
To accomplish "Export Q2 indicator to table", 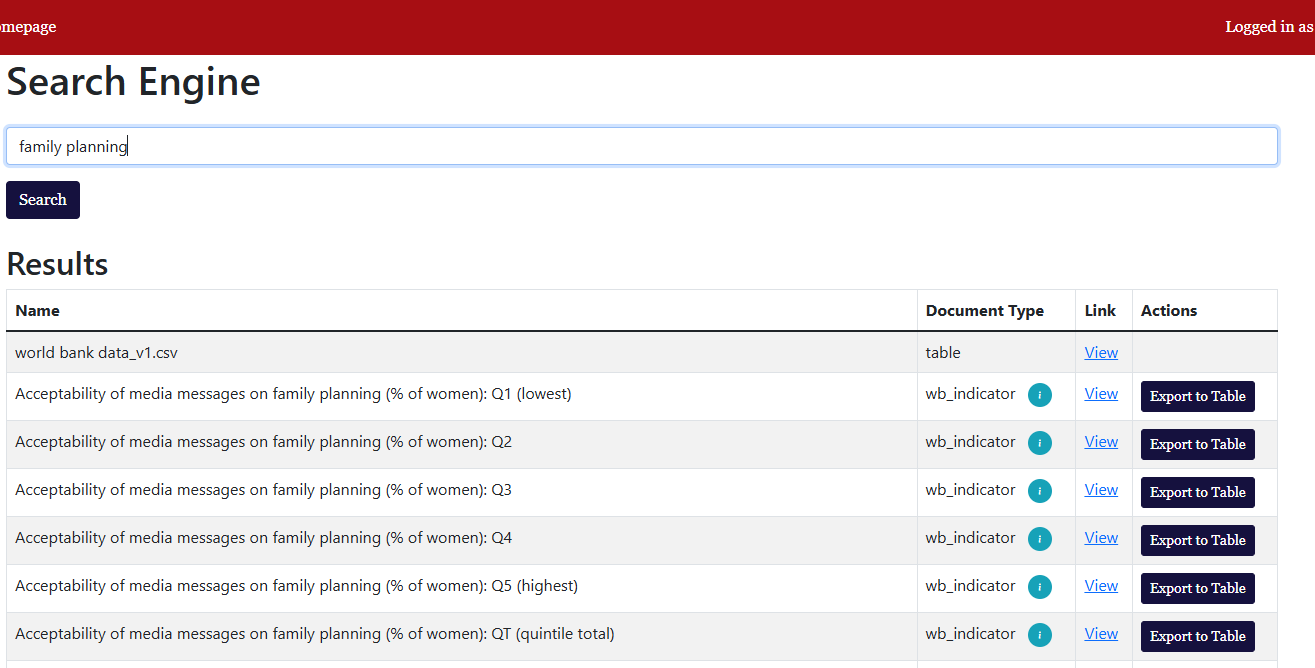I will click(x=1197, y=444).
